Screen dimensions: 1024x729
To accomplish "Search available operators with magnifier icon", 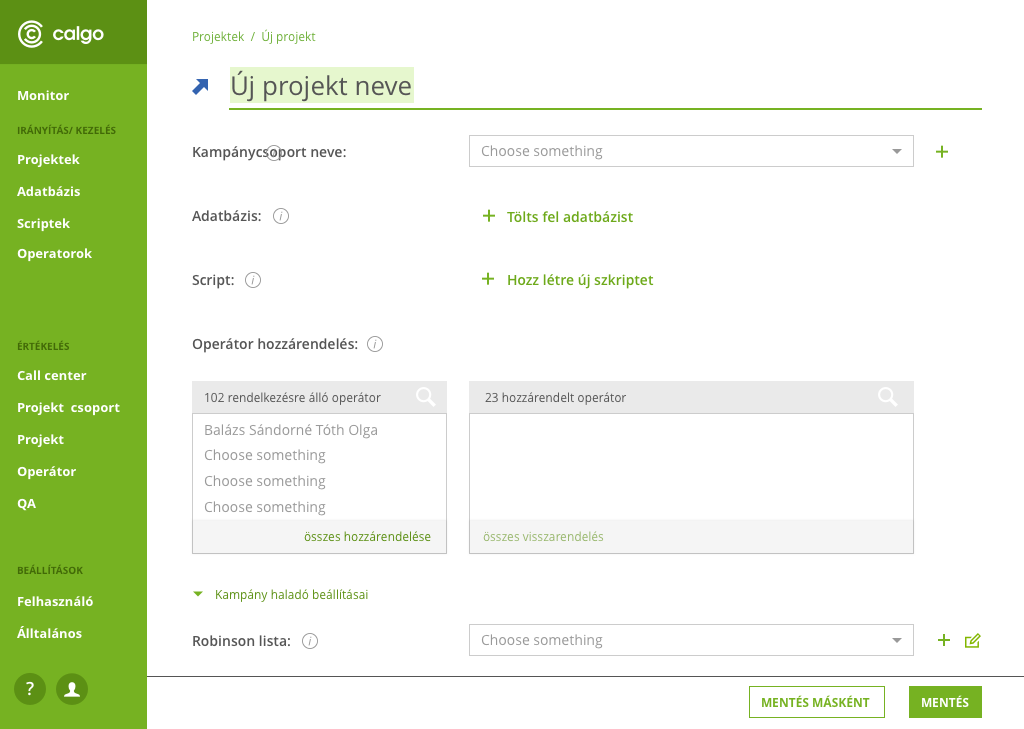I will (426, 397).
